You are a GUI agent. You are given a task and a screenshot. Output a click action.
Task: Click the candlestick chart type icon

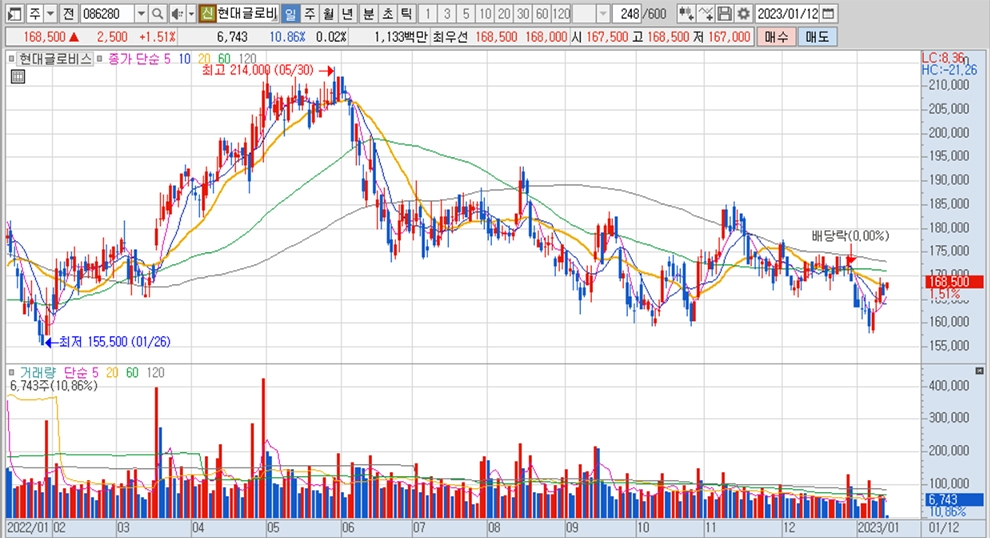pyautogui.click(x=686, y=13)
